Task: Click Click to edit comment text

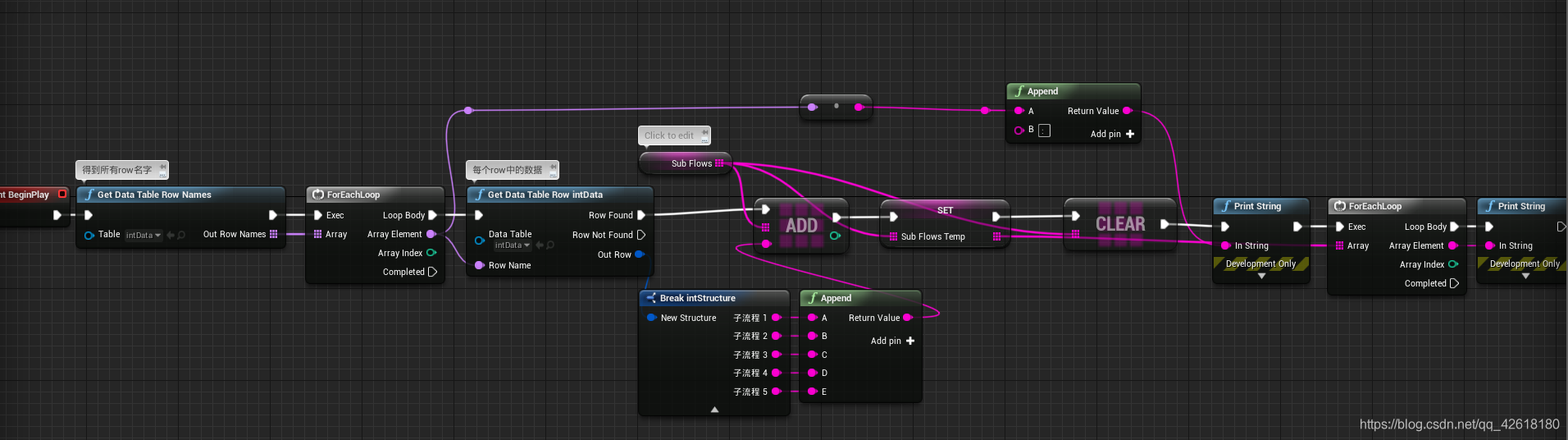Action: 668,135
